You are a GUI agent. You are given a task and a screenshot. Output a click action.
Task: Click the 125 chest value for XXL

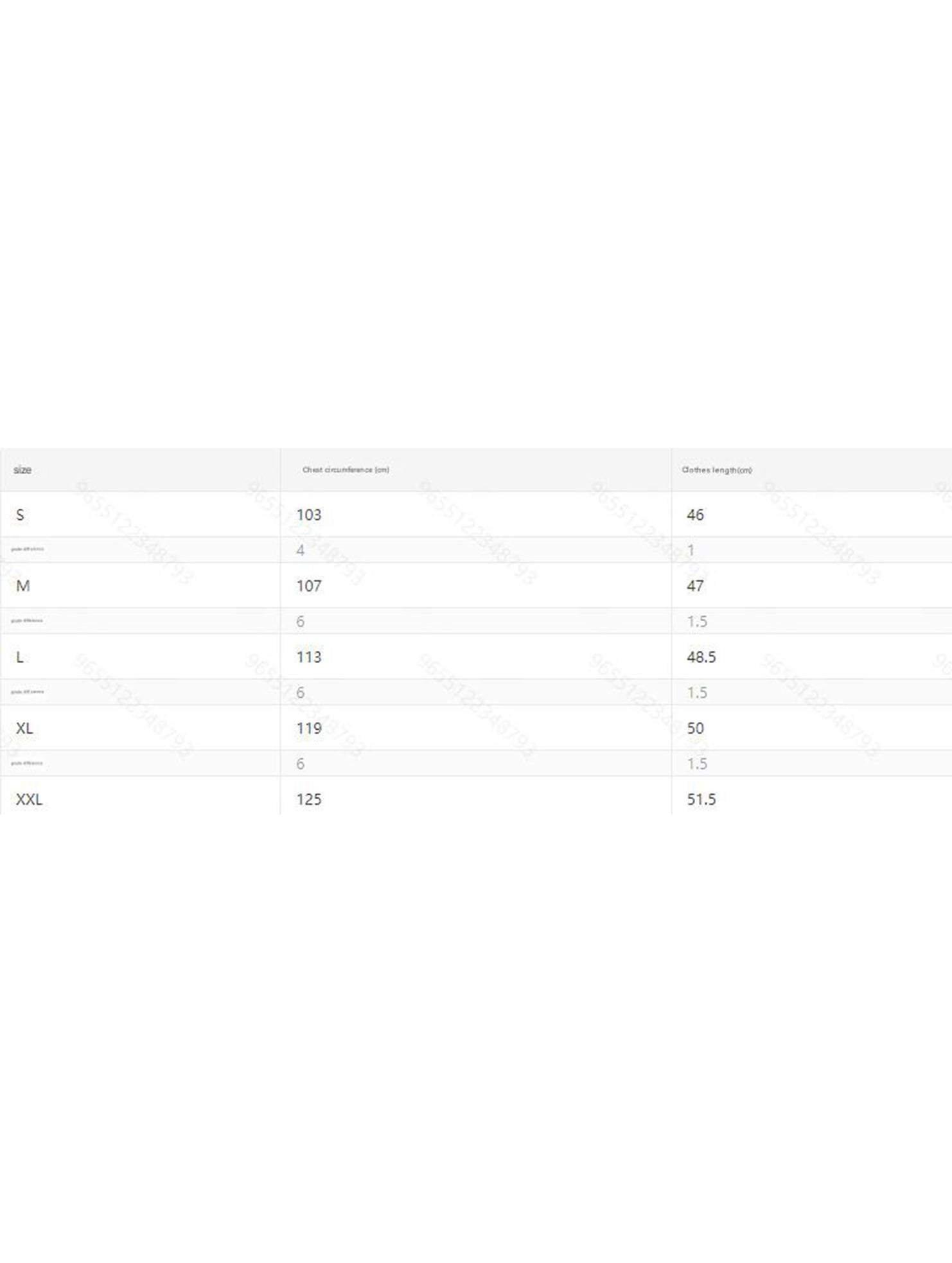tap(308, 799)
